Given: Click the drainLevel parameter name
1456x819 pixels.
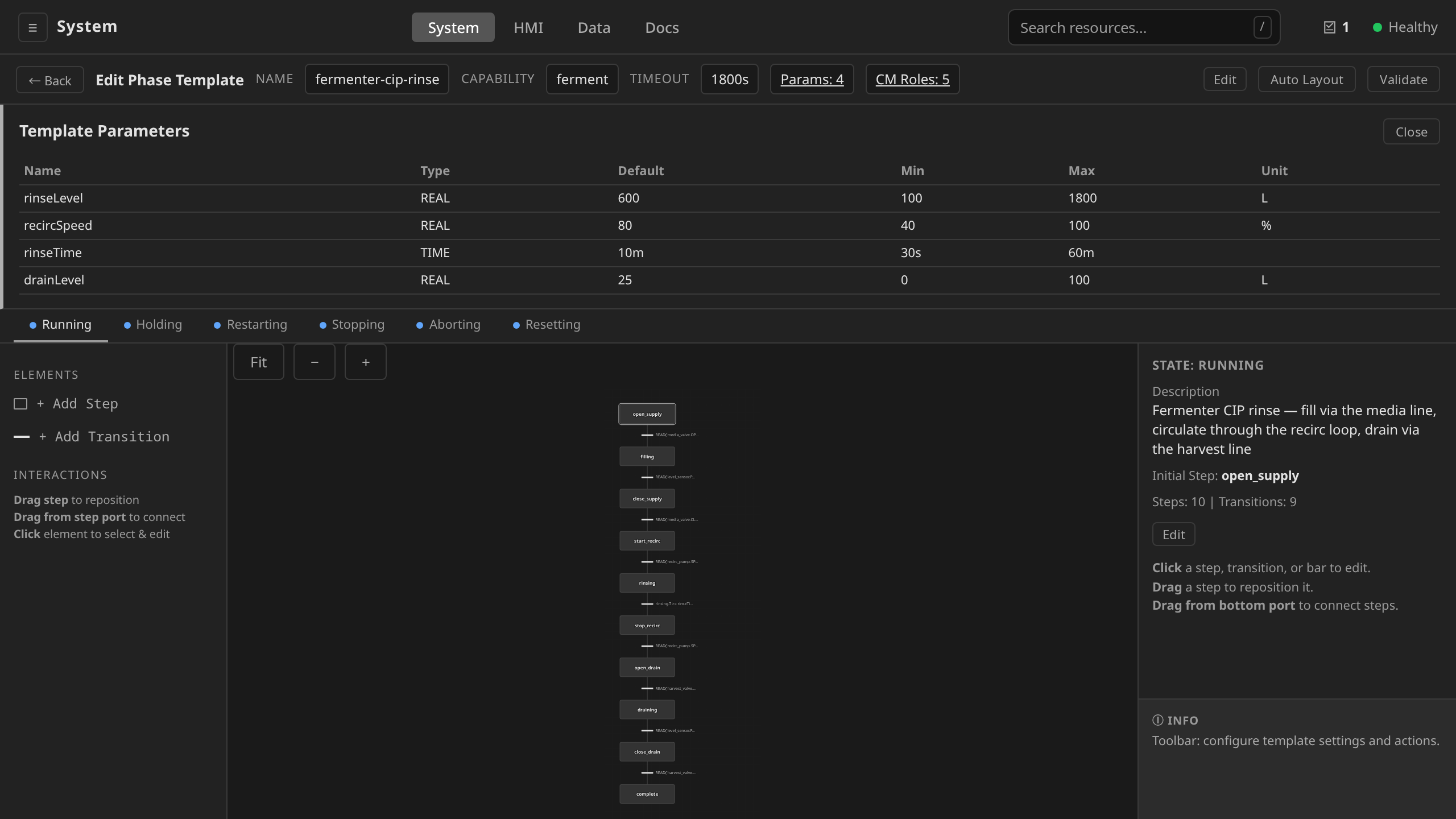Looking at the screenshot, I should [54, 280].
